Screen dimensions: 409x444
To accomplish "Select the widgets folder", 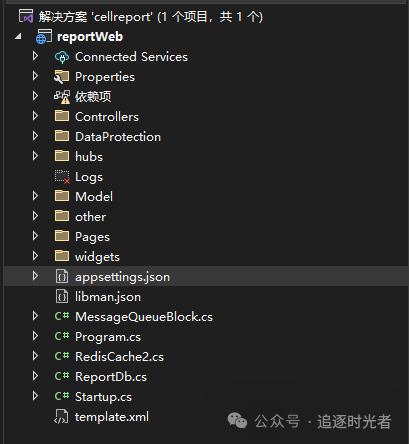I will click(x=97, y=257).
